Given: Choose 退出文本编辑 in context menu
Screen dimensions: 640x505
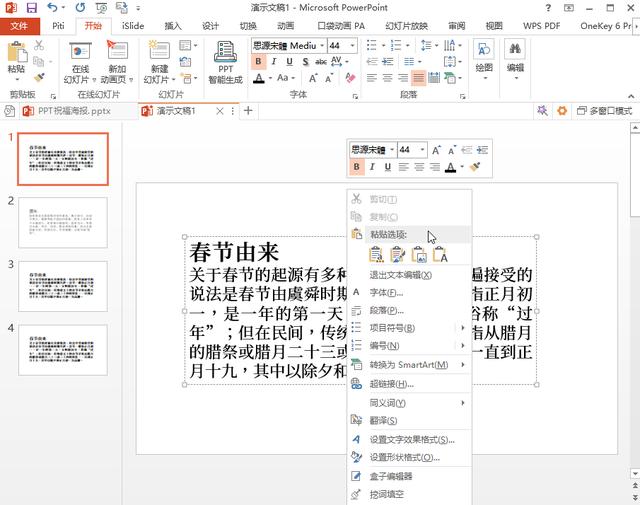Looking at the screenshot, I should pos(409,275).
